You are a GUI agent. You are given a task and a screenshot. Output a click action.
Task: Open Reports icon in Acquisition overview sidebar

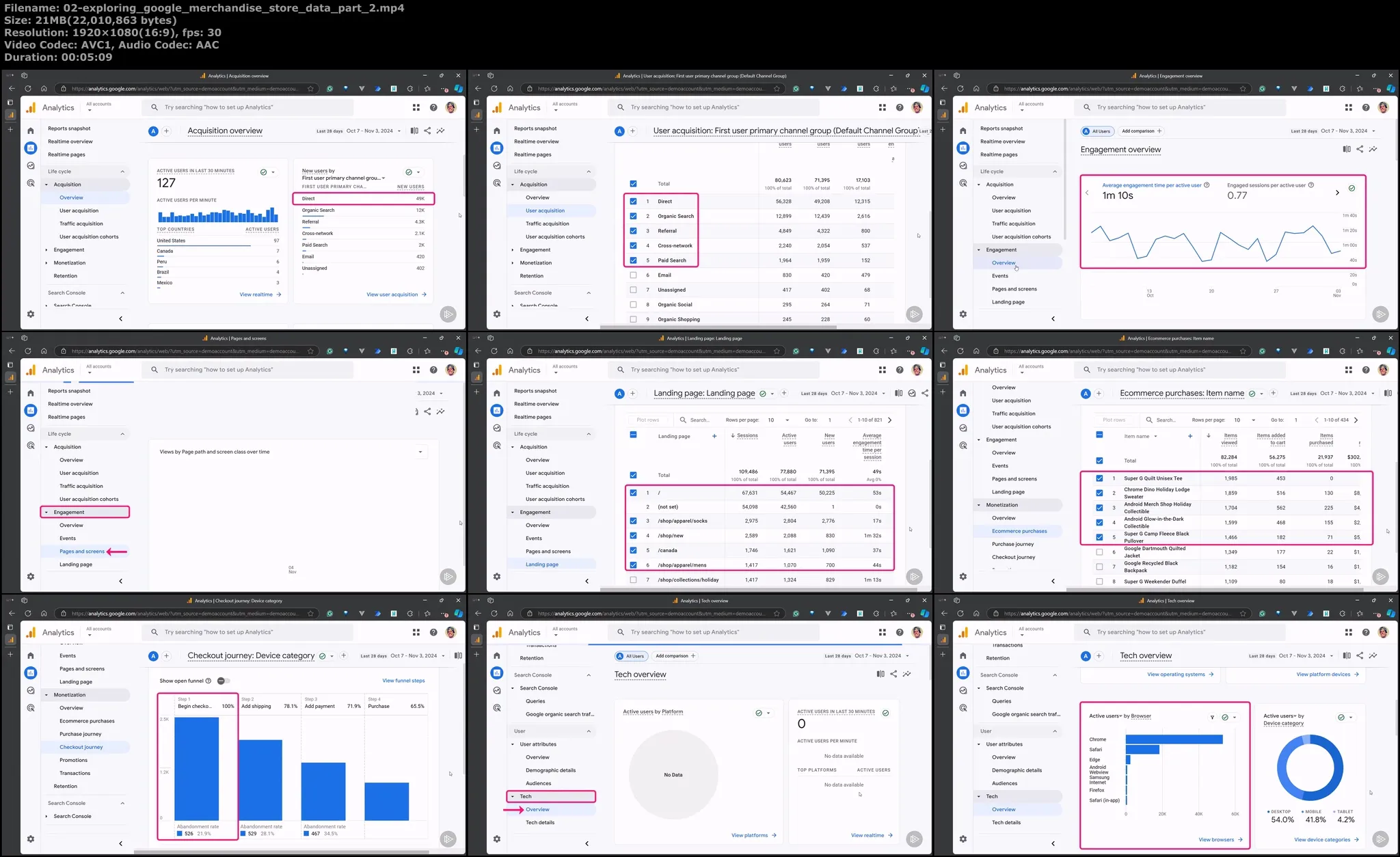pos(30,148)
